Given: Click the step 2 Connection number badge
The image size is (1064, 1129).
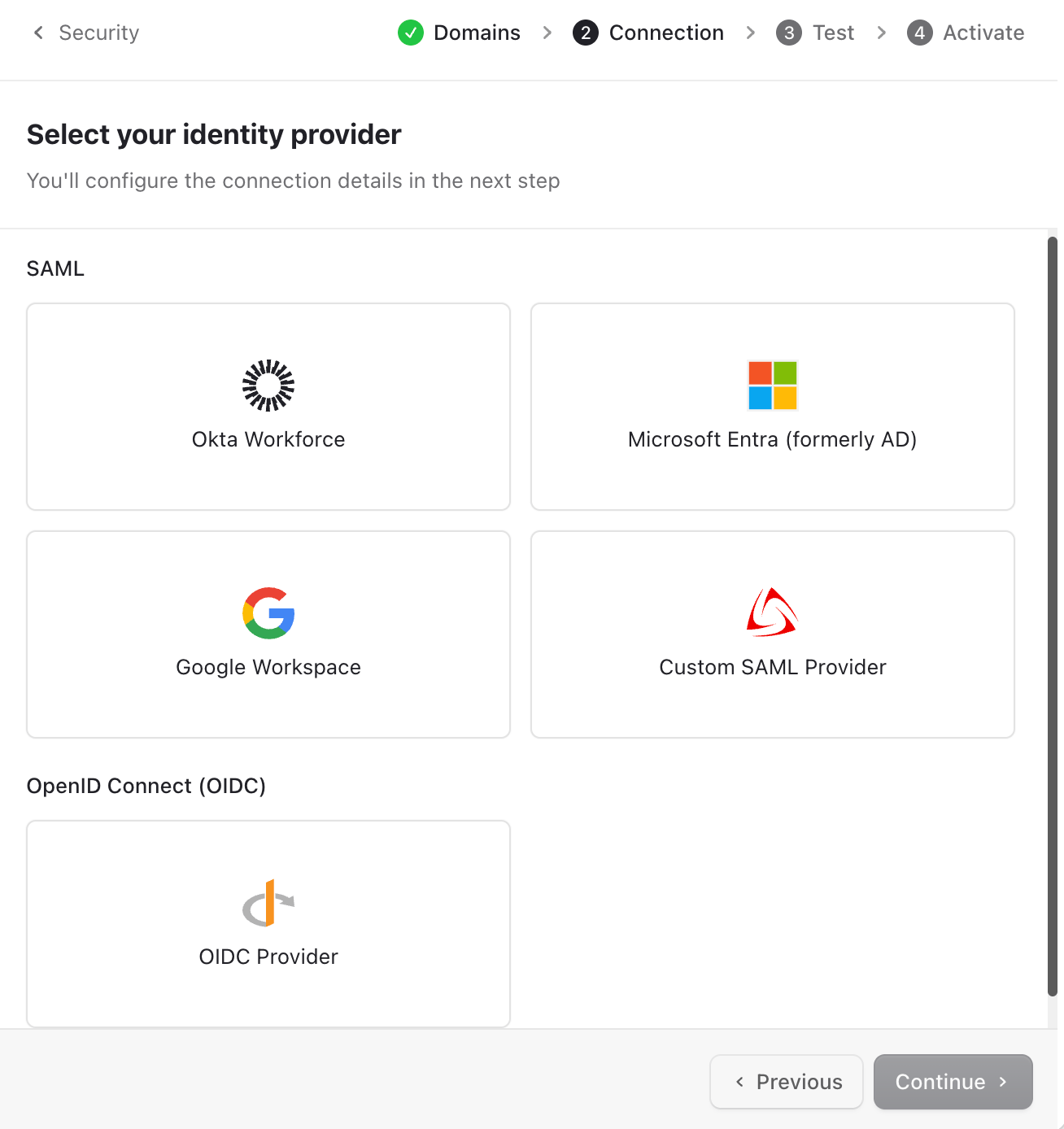Looking at the screenshot, I should tap(586, 33).
